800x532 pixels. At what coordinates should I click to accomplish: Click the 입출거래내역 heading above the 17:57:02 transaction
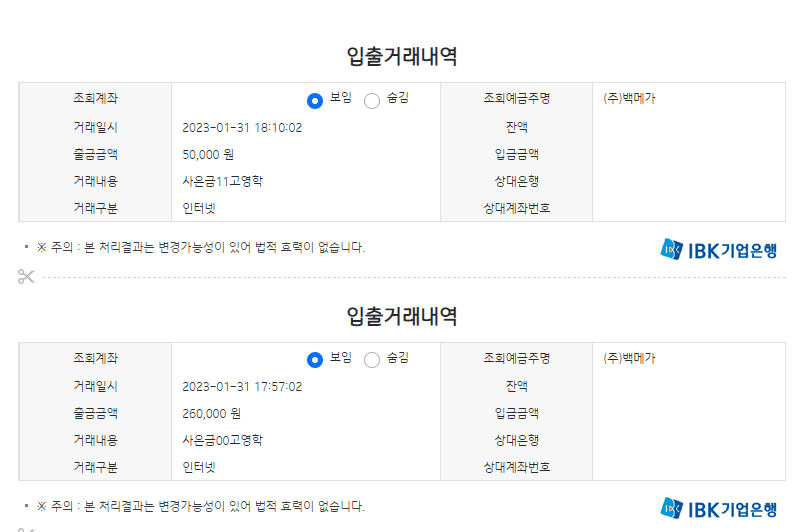tap(401, 316)
